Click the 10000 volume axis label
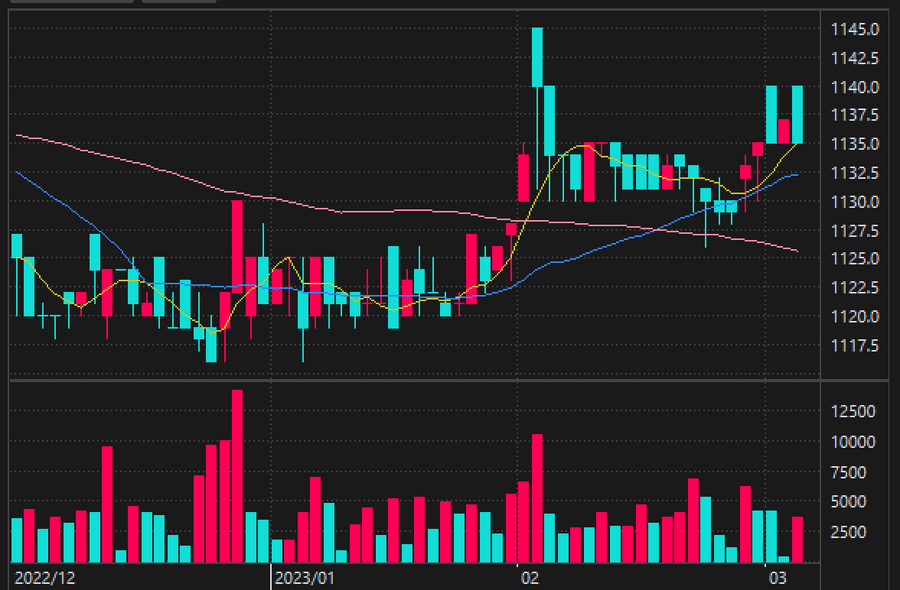This screenshot has width=900, height=590. 853,442
